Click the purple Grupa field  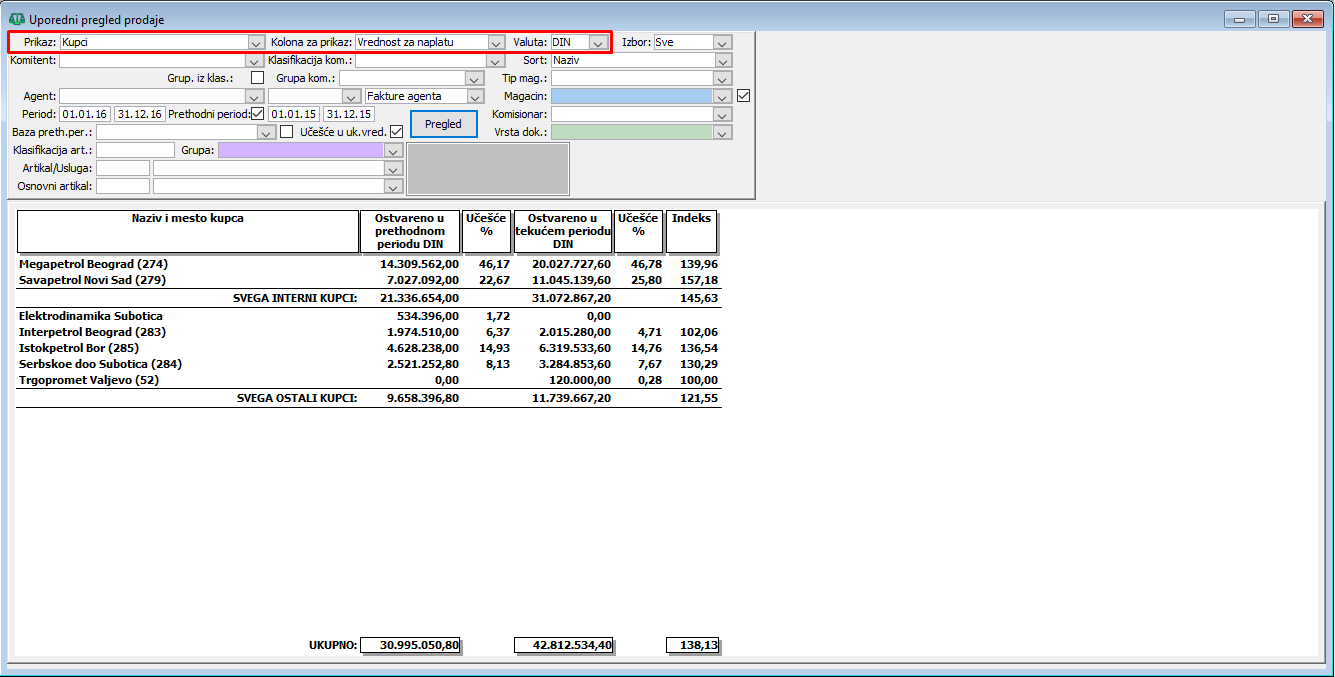point(301,150)
